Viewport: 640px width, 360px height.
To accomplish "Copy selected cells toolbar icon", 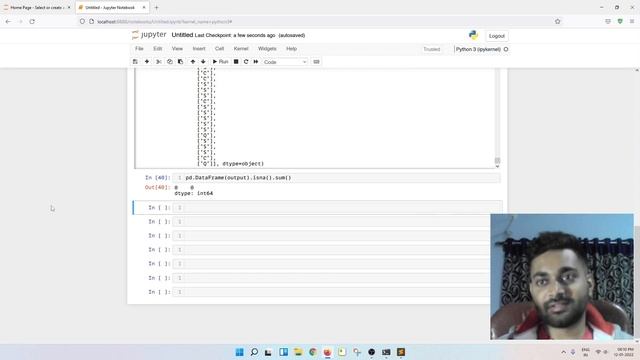I will click(170, 62).
